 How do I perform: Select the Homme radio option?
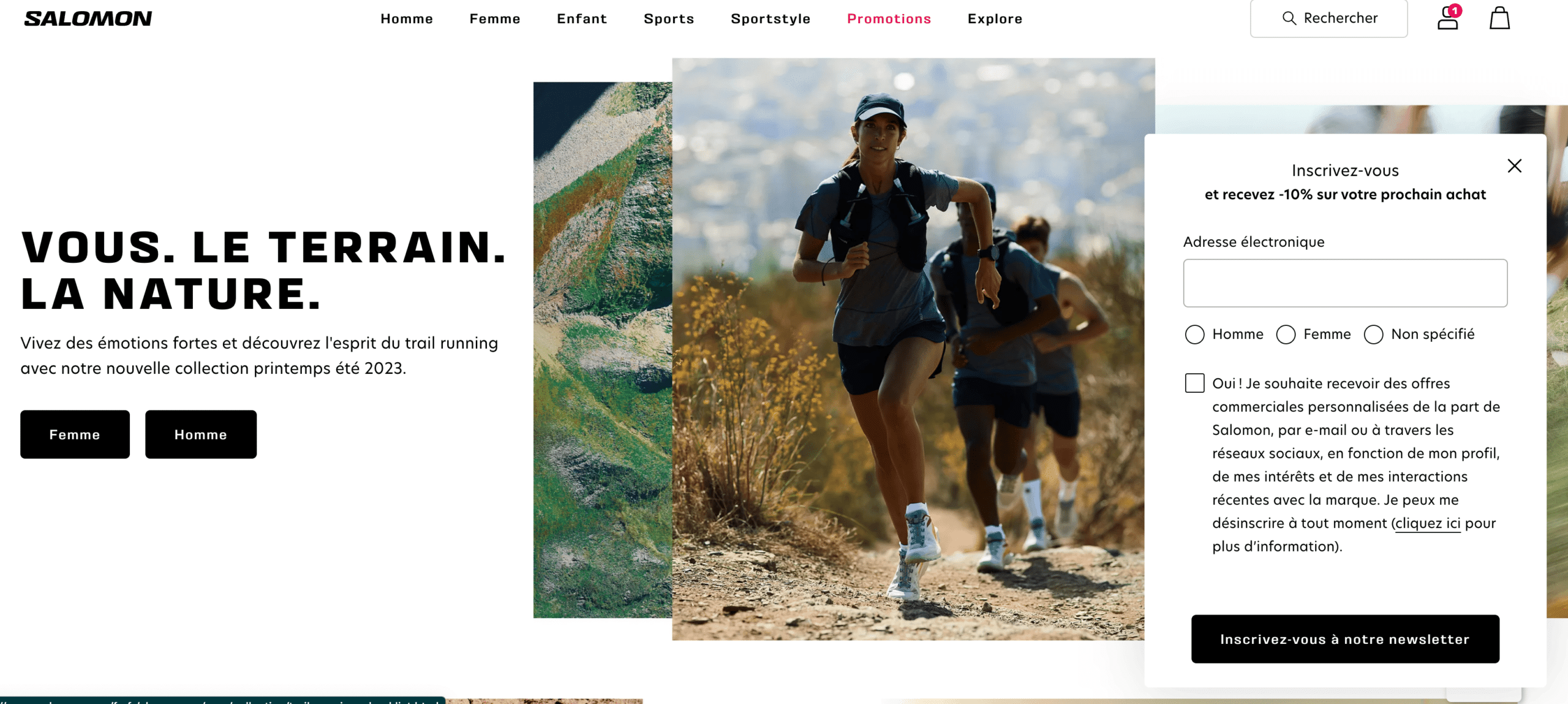pos(1194,335)
